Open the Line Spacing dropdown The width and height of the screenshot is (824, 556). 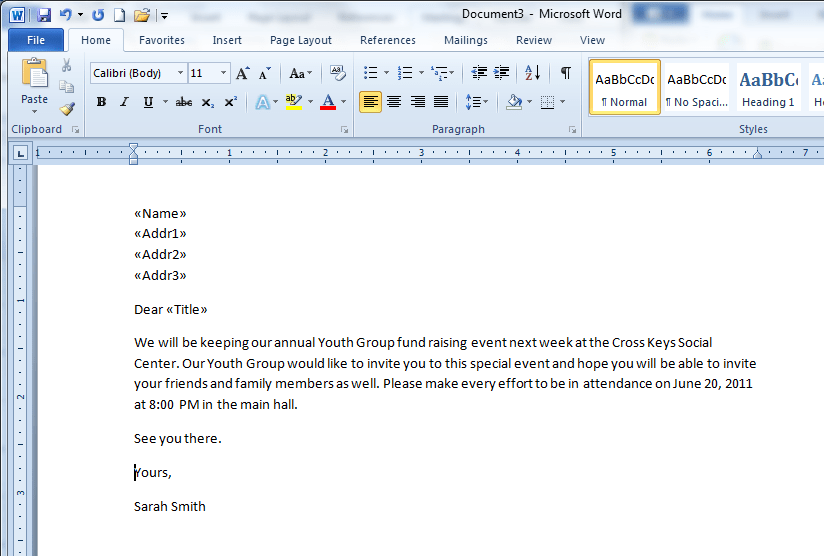(x=477, y=101)
